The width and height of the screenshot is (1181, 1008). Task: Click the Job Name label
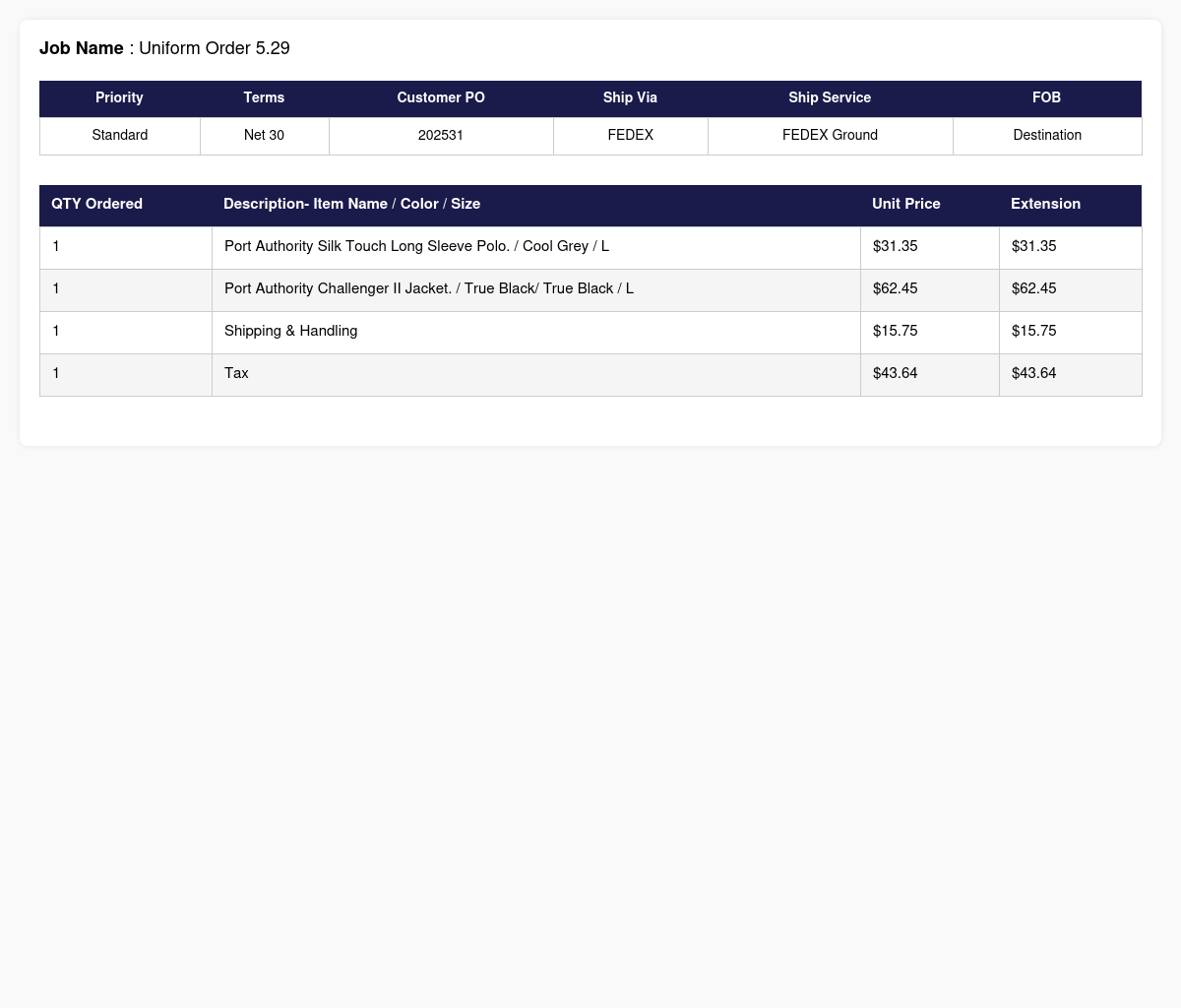[x=82, y=48]
